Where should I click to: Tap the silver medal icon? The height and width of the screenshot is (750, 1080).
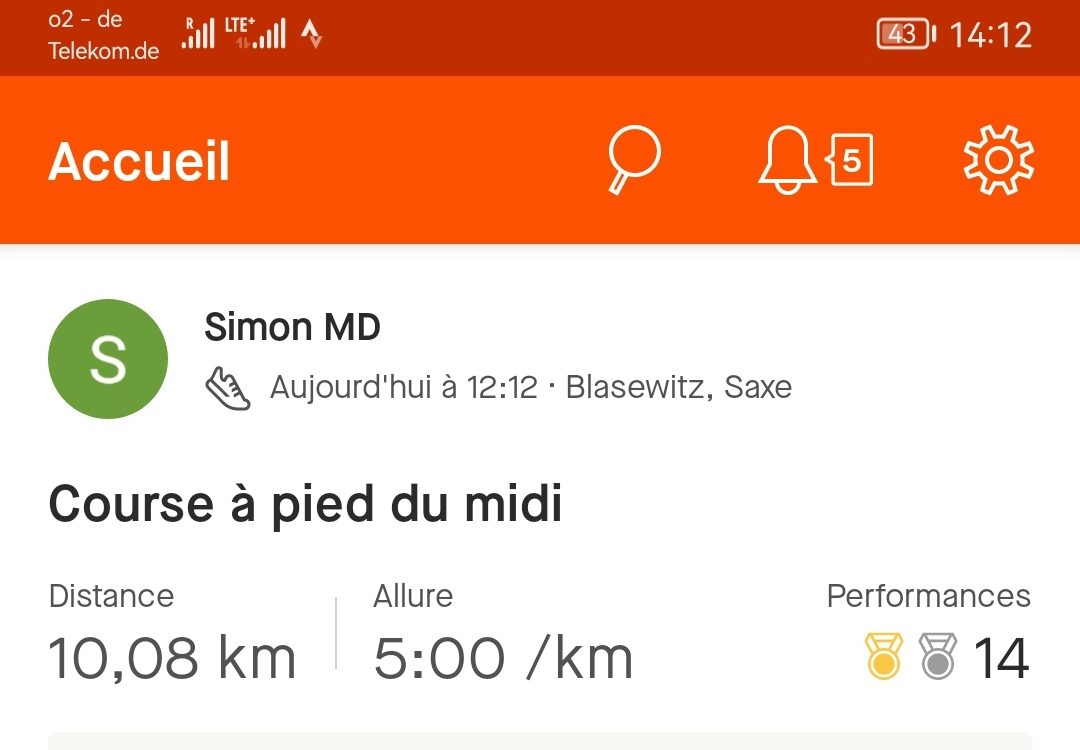point(937,656)
